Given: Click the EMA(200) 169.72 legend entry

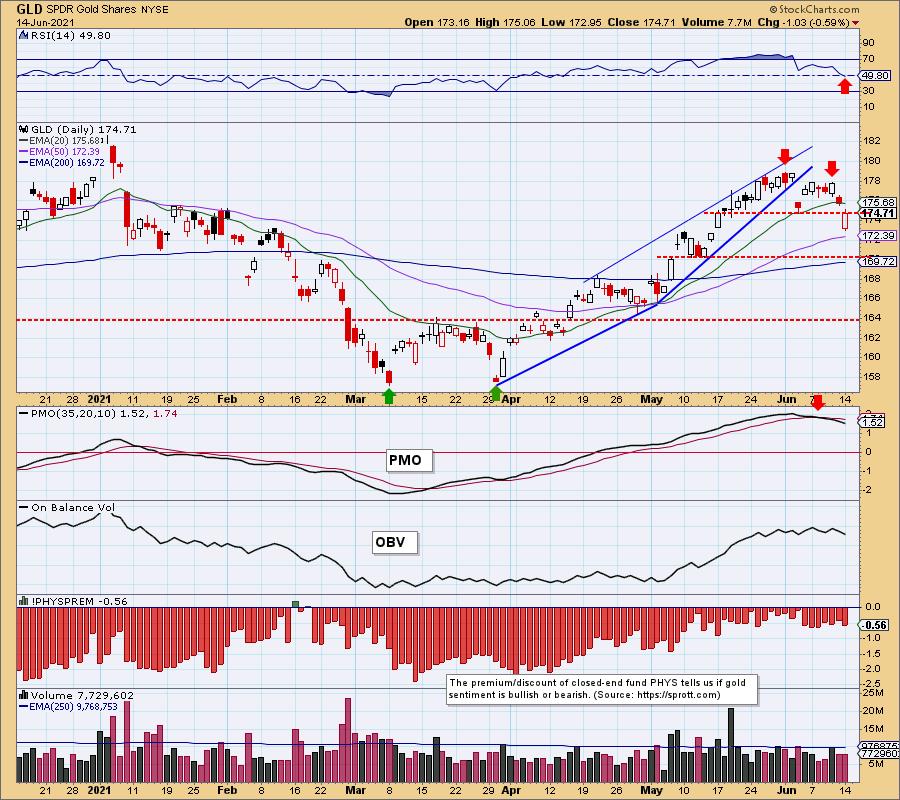Looking at the screenshot, I should click(67, 162).
